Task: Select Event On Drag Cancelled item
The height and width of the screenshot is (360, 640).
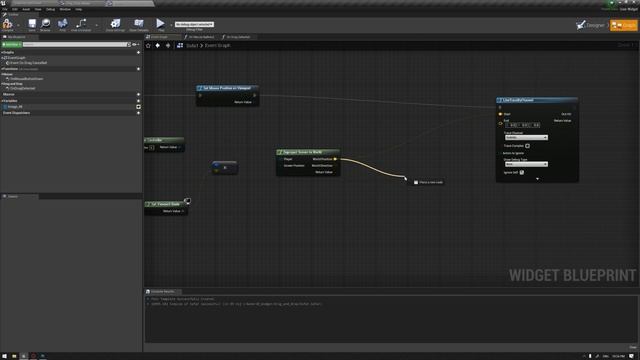Action: (x=28, y=63)
